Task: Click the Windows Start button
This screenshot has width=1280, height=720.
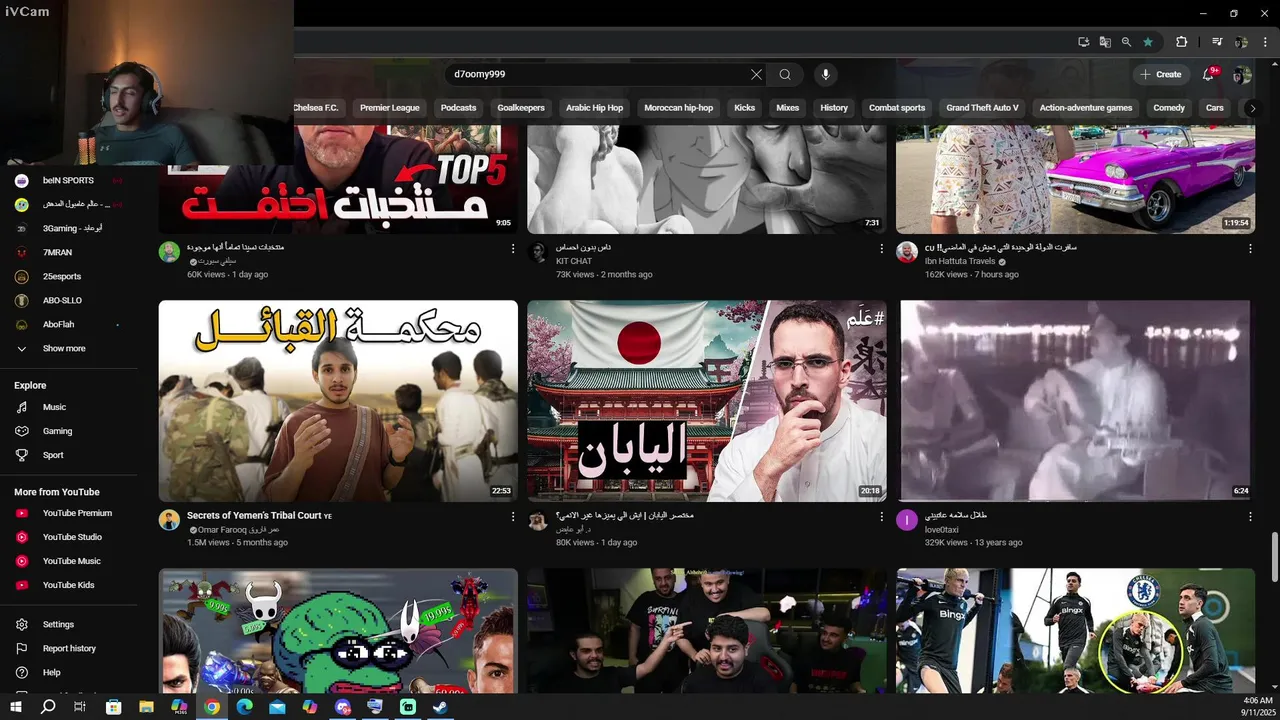Action: (16, 706)
